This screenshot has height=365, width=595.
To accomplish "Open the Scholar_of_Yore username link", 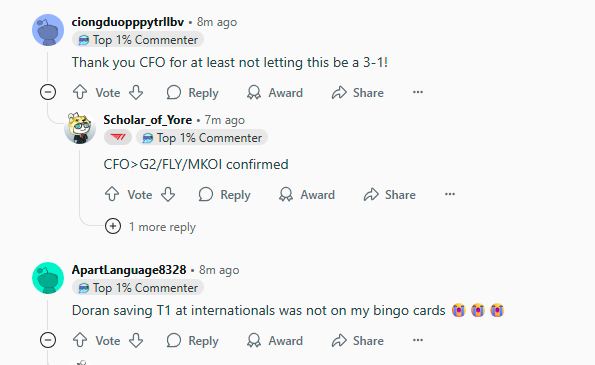I will pos(148,120).
